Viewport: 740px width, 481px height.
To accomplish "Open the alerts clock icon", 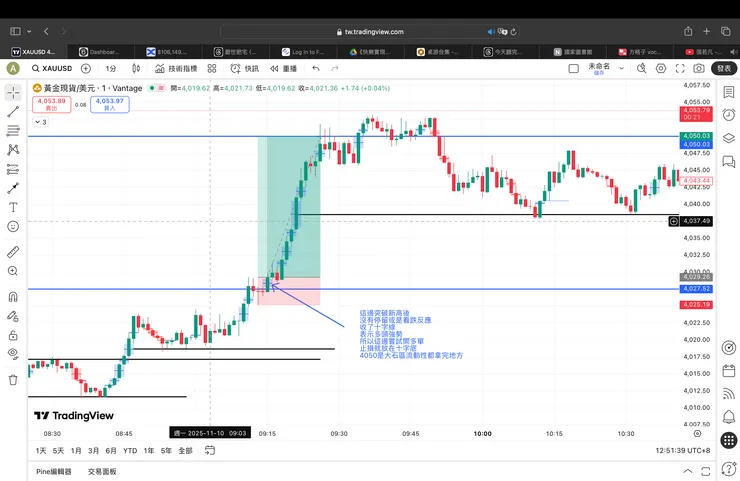I will pos(729,115).
